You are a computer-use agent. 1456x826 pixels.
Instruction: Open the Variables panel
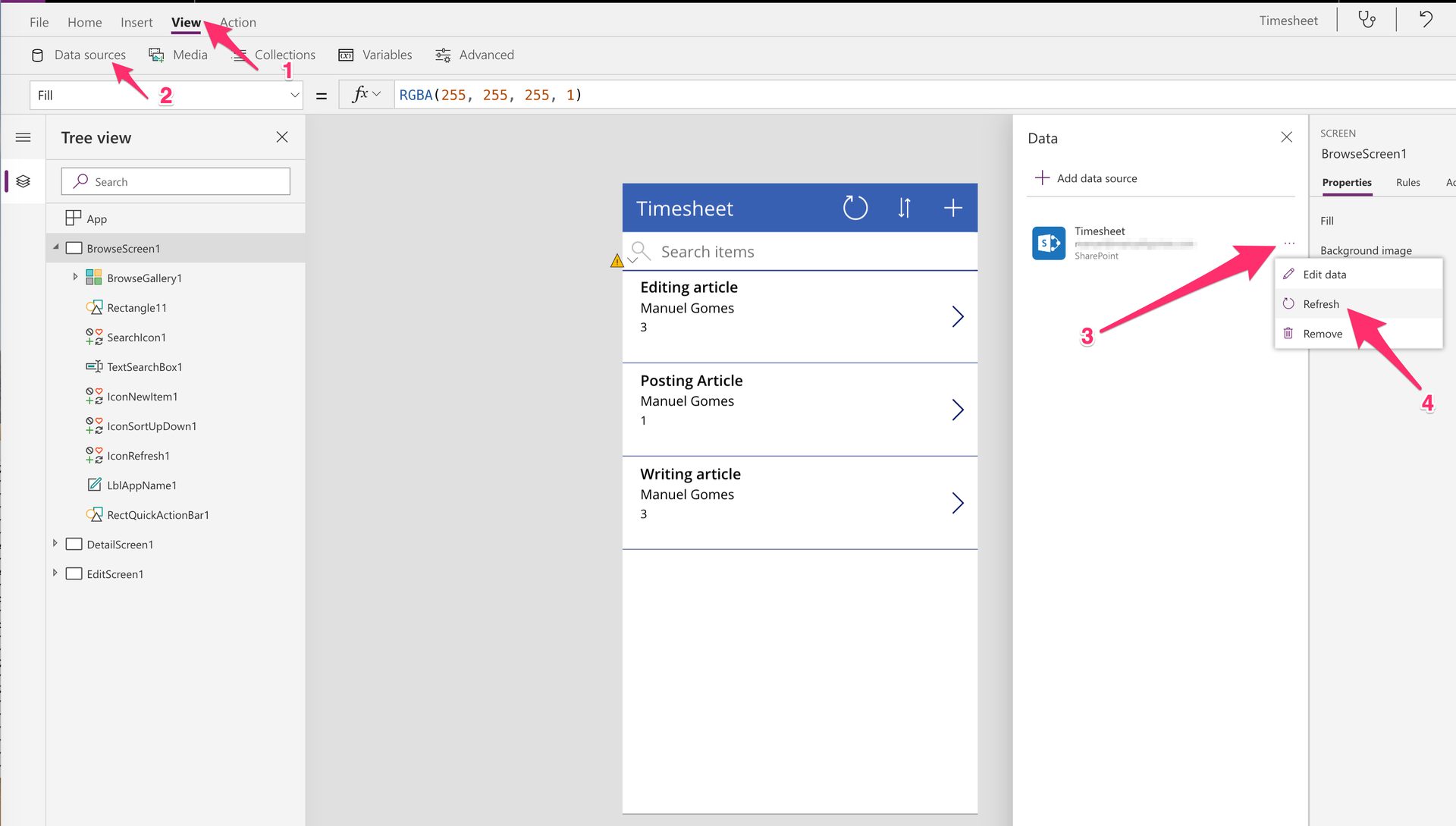tap(346, 55)
